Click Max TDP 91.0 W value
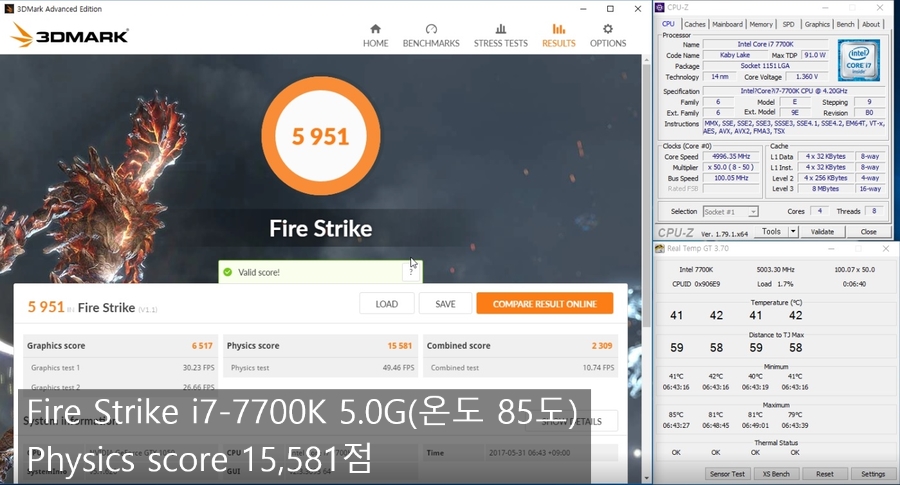Image resolution: width=900 pixels, height=485 pixels. coord(814,55)
